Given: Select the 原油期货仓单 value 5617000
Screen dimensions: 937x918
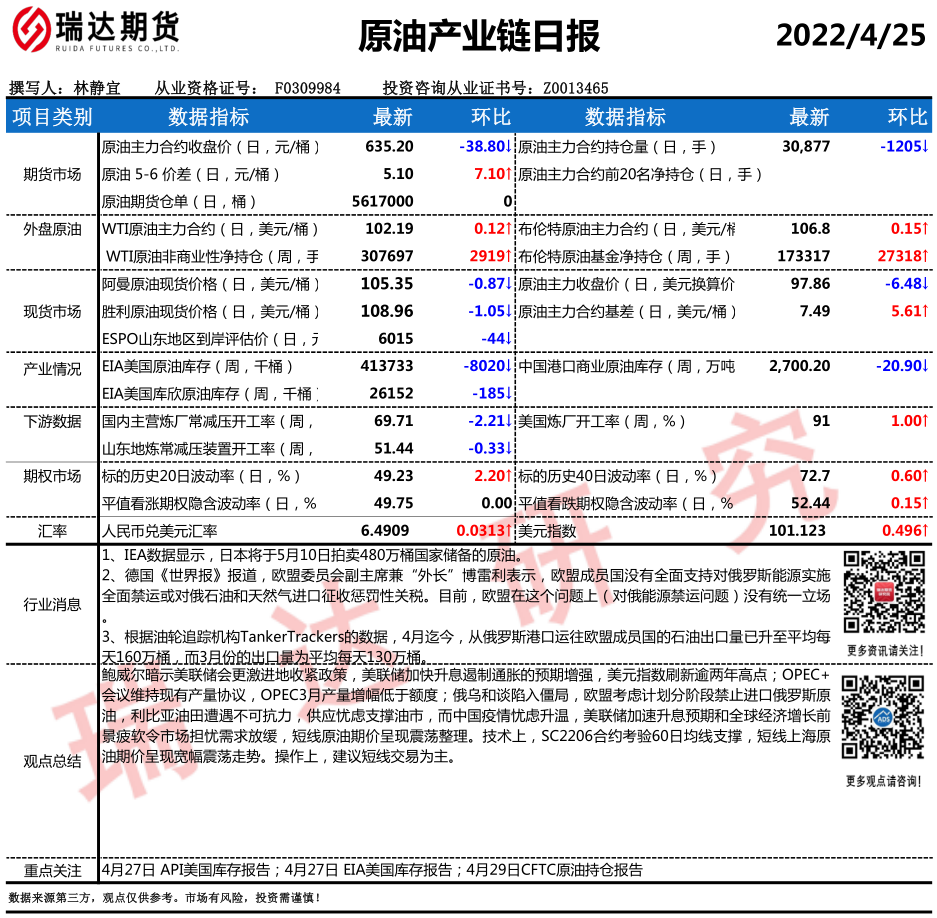Looking at the screenshot, I should (x=382, y=201).
